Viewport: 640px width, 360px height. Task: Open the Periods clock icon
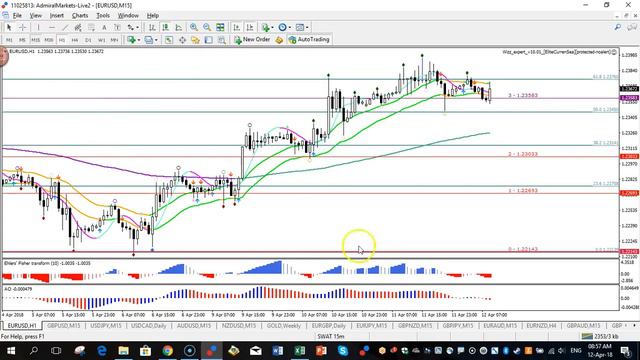(282, 27)
